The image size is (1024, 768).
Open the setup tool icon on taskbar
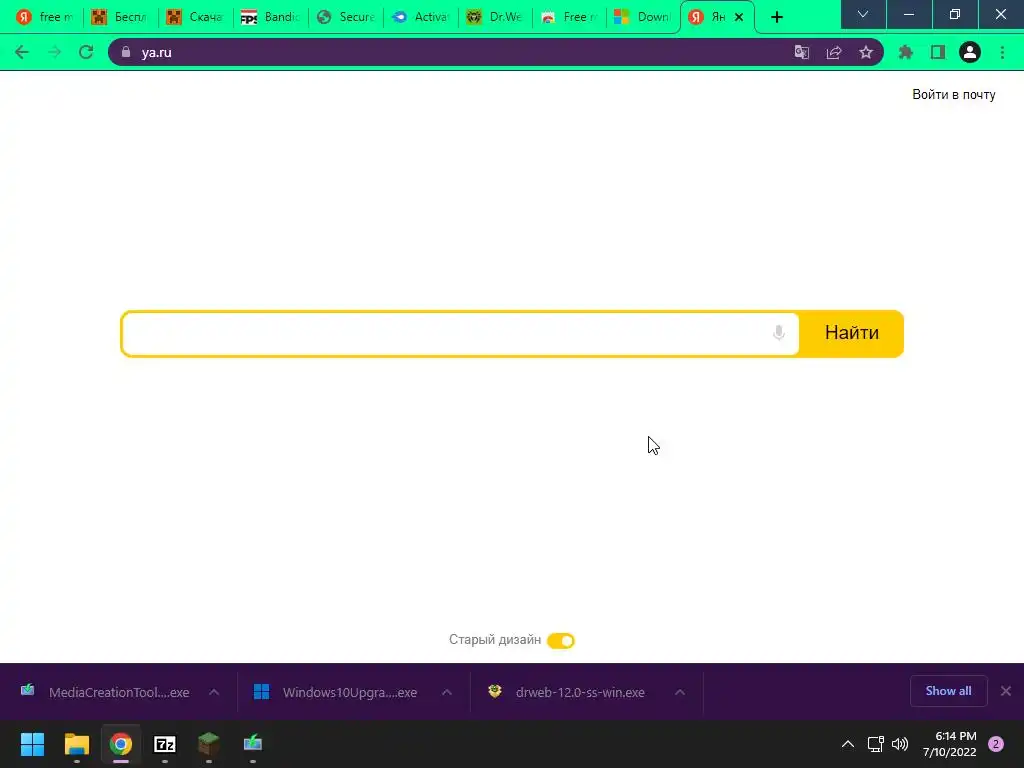tap(253, 744)
